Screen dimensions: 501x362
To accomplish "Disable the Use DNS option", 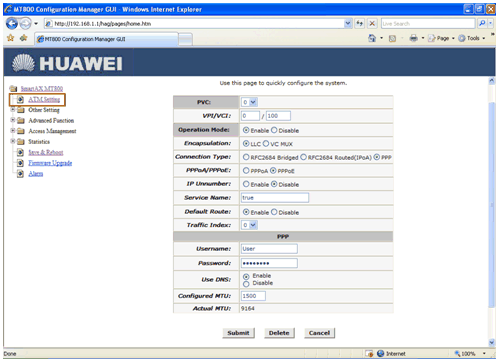I will (x=246, y=284).
